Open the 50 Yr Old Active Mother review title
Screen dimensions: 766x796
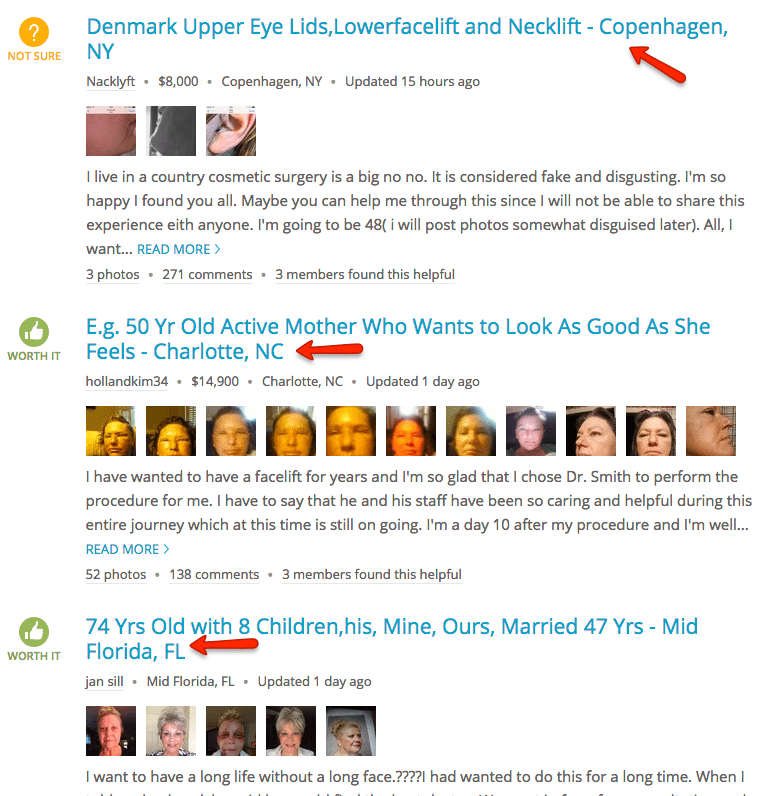[x=398, y=339]
